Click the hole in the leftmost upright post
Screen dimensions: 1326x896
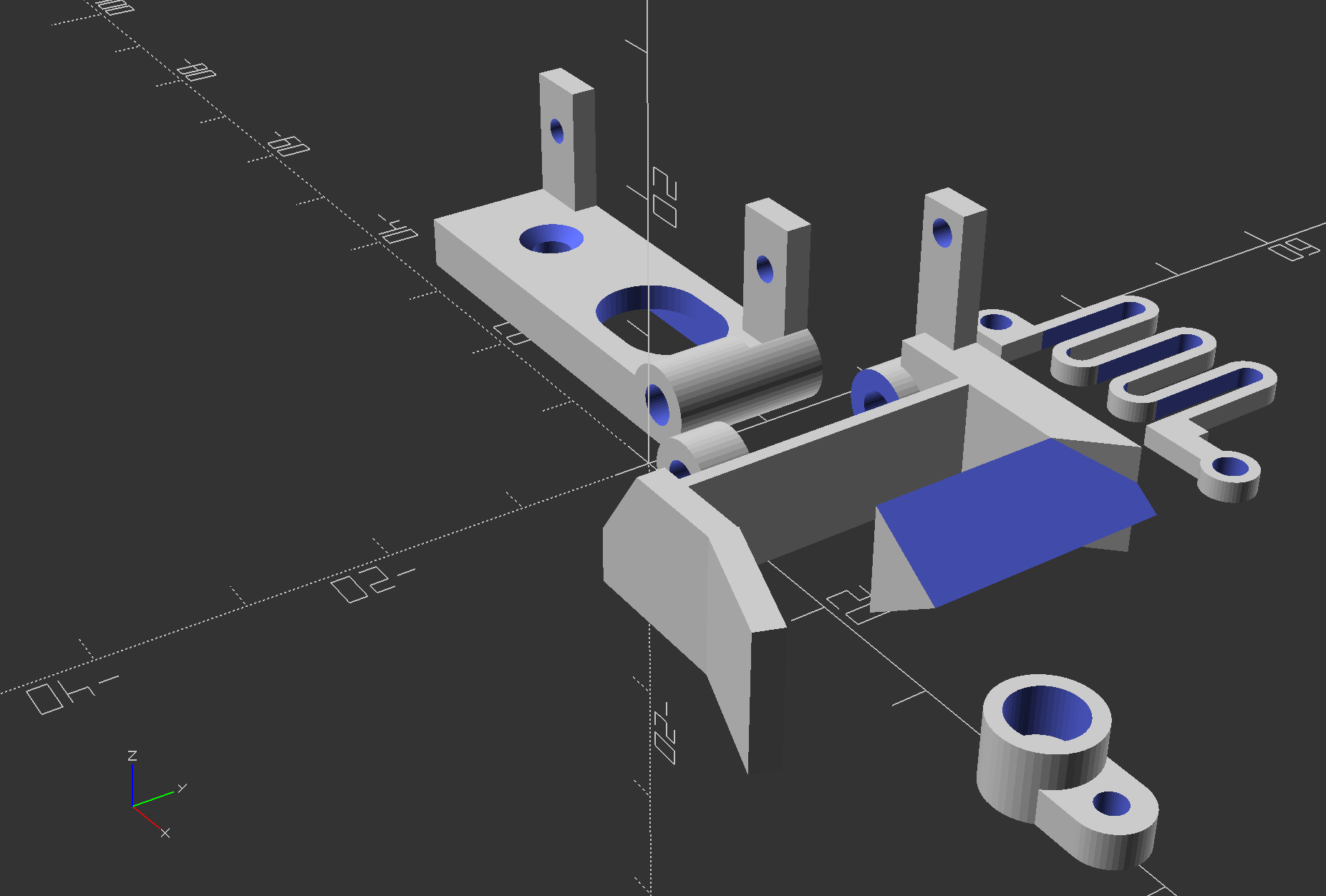coord(557,131)
